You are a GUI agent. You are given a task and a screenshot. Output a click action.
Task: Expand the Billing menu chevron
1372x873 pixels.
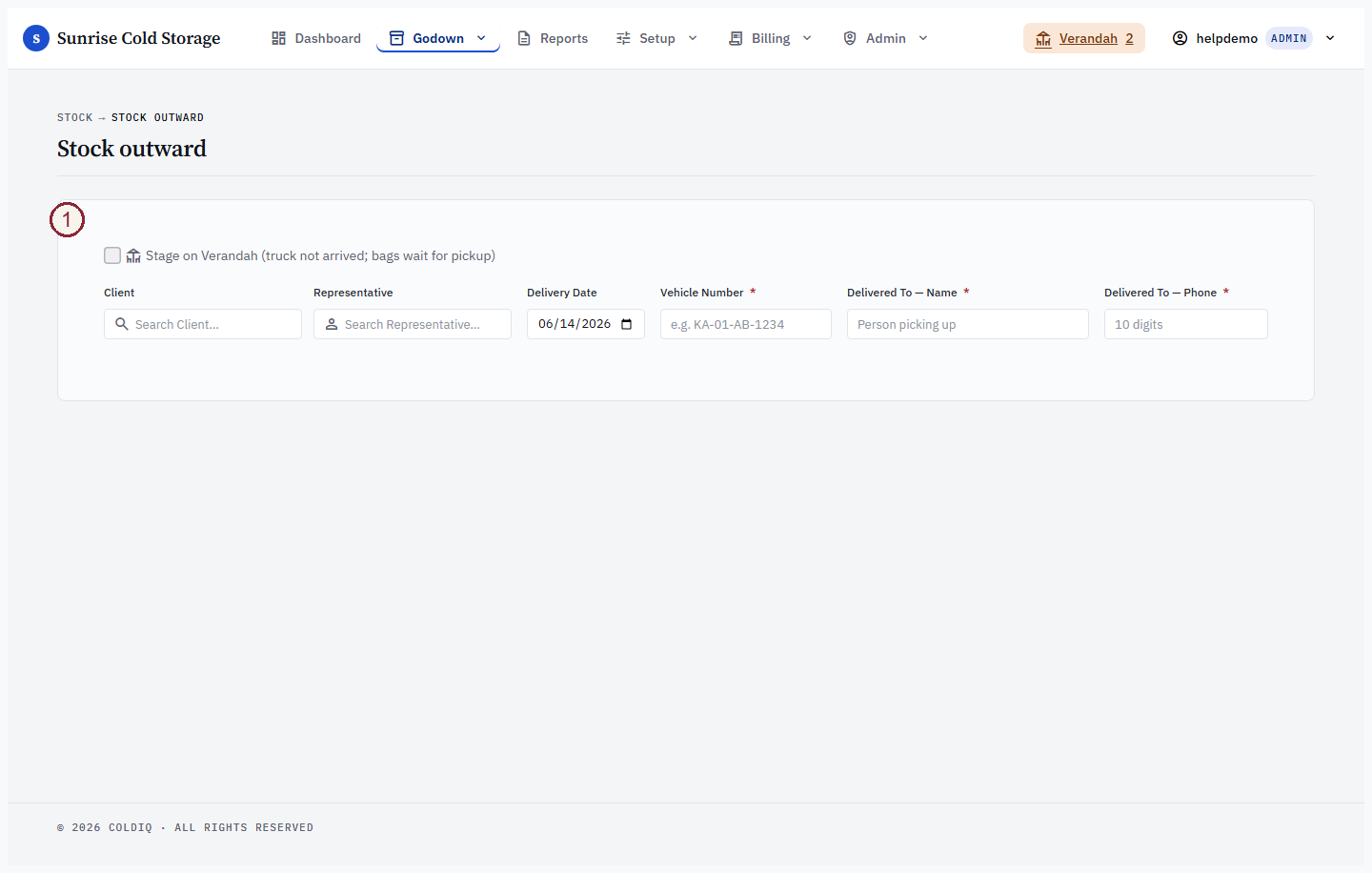[x=807, y=38]
